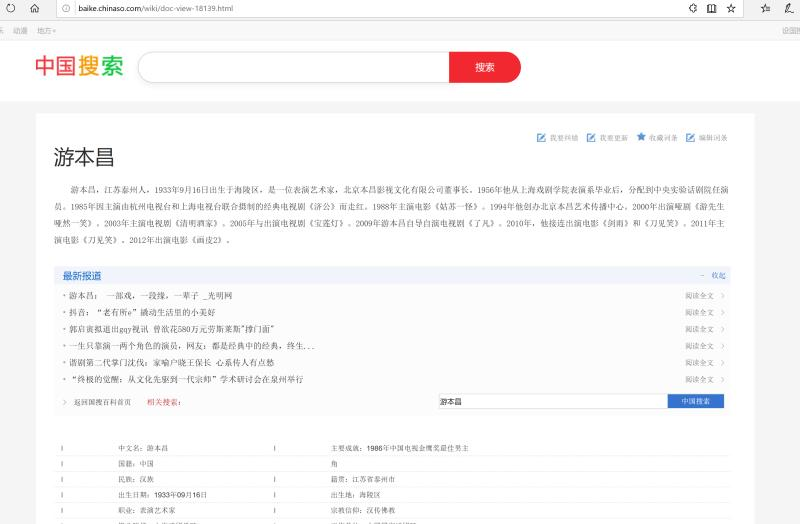Expand the 地方 dropdown menu

coord(46,31)
